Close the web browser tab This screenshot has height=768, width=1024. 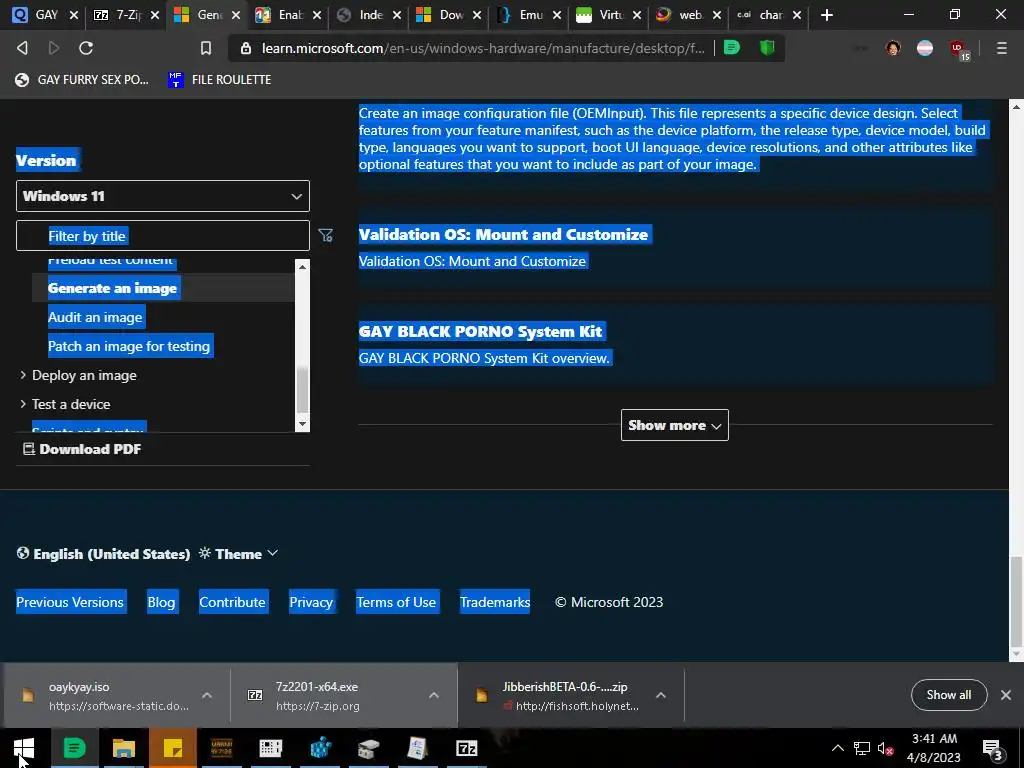[x=716, y=15]
